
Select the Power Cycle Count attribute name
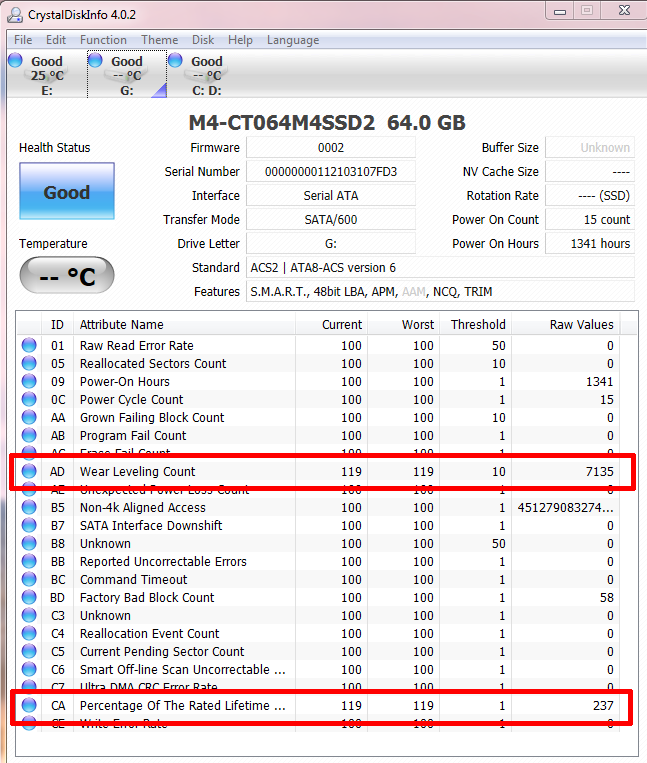(132, 400)
